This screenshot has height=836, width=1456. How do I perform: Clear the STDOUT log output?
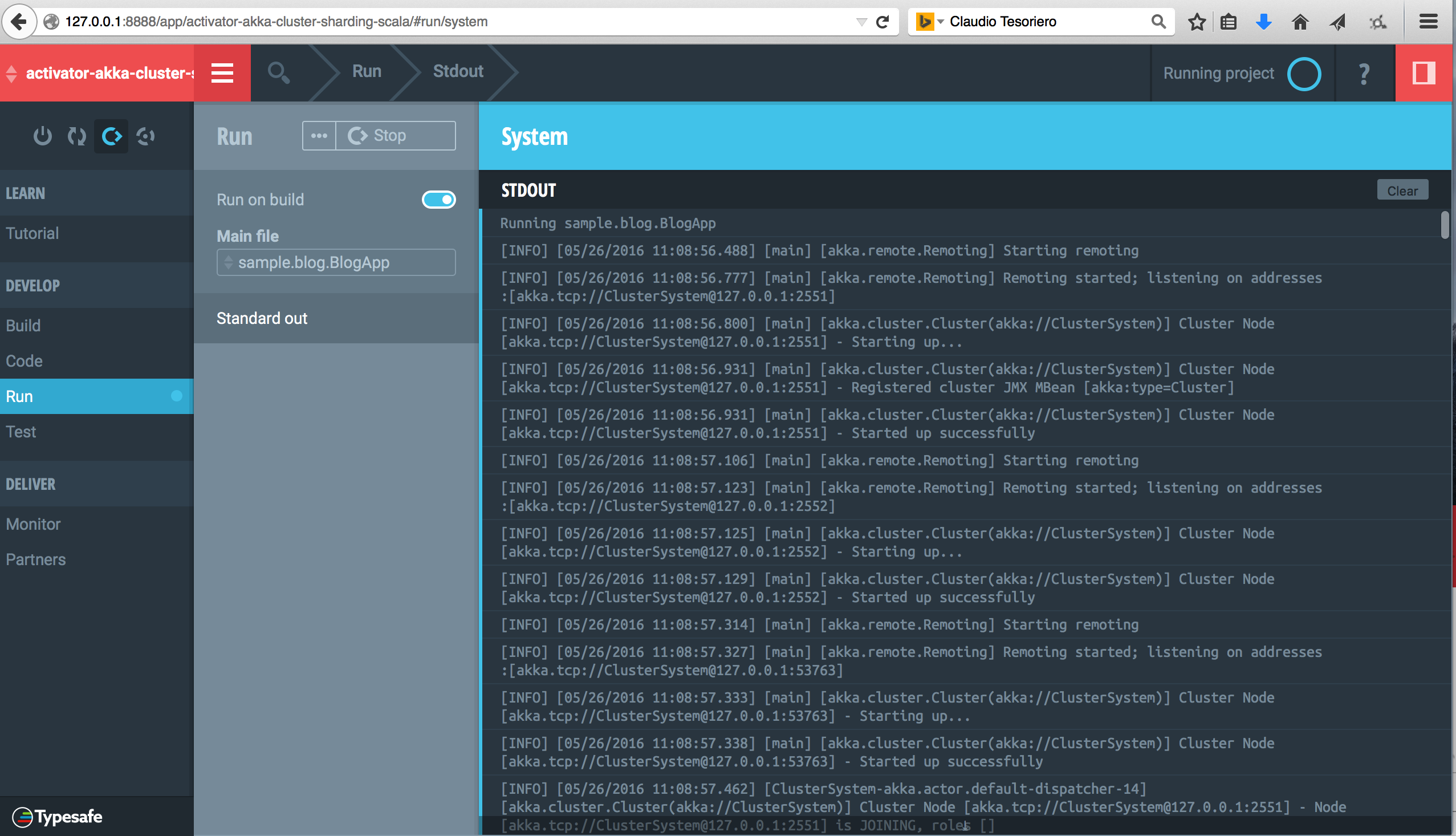1402,190
